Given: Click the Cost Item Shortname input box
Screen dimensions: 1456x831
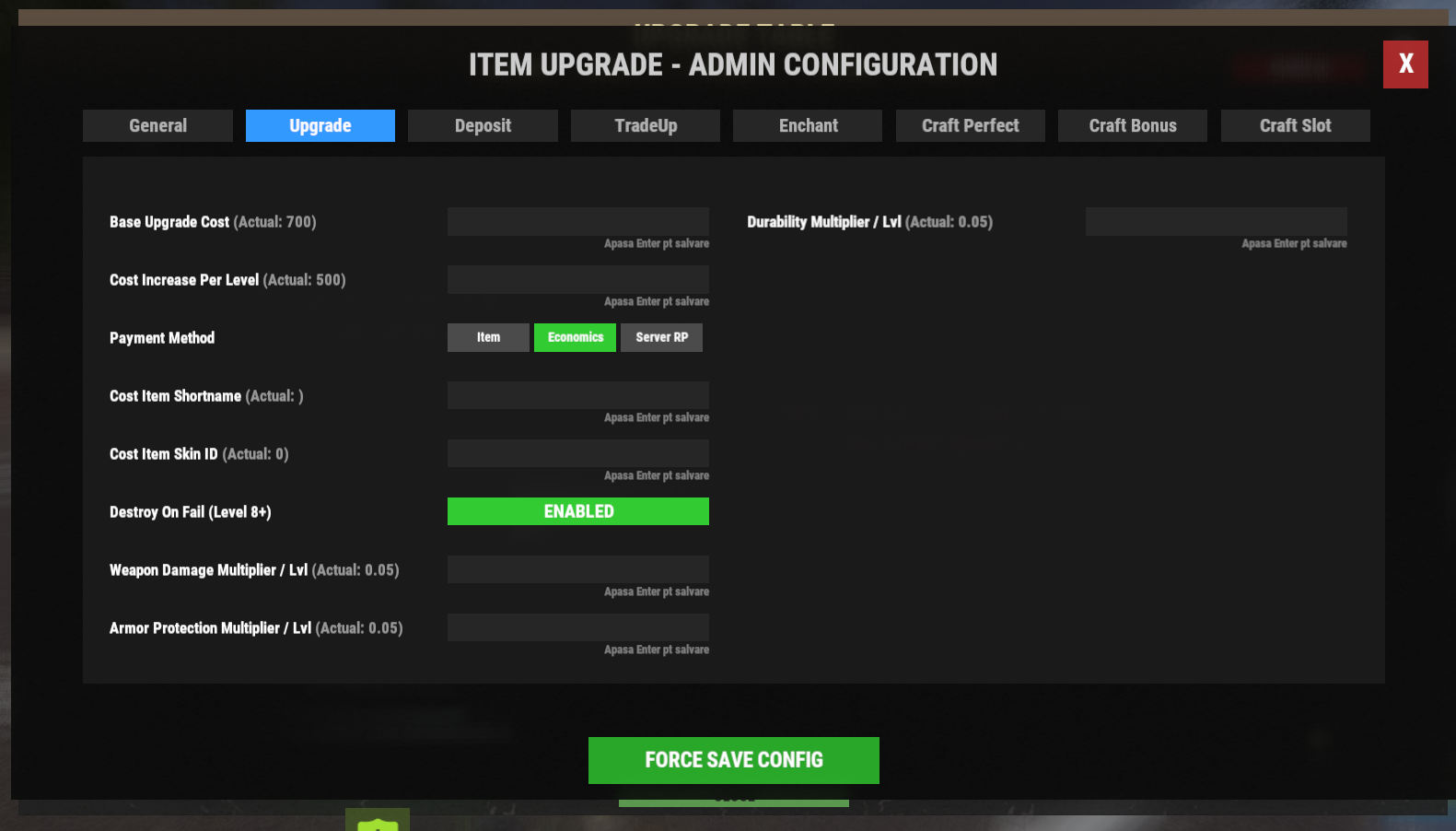Looking at the screenshot, I should tap(577, 396).
